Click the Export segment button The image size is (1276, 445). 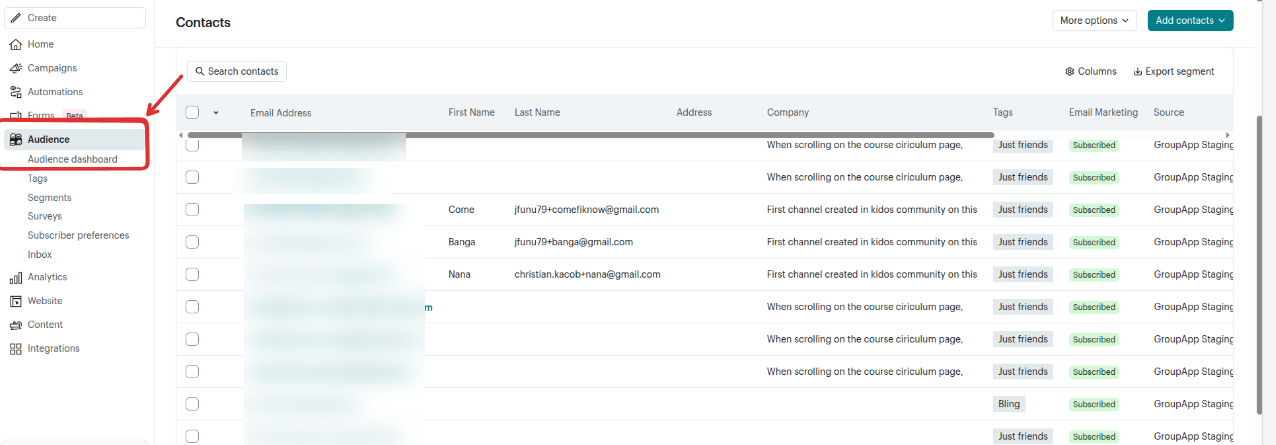point(1174,72)
